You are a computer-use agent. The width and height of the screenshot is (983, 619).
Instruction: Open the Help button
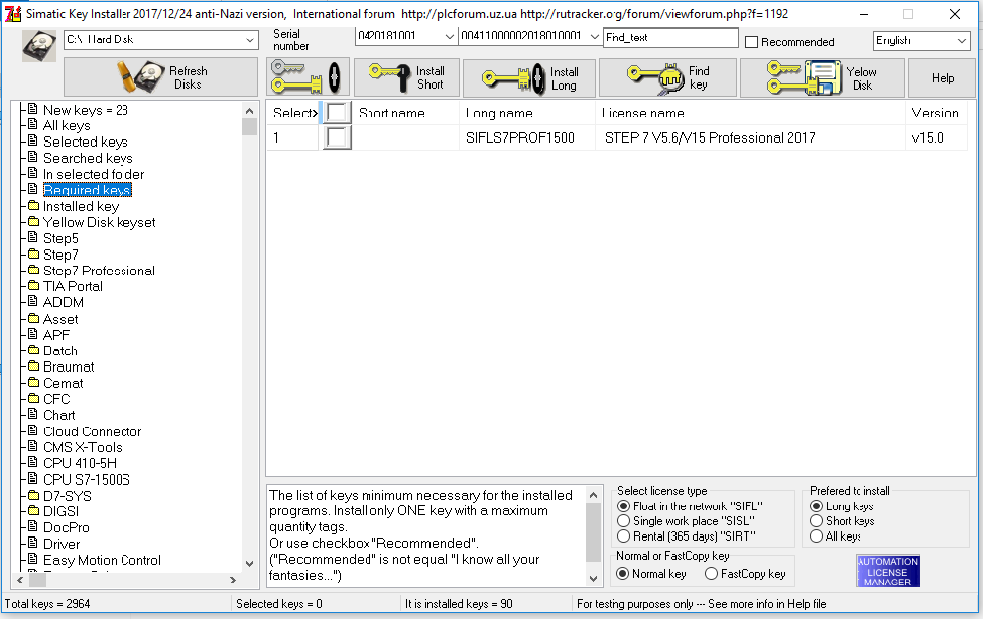pyautogui.click(x=942, y=78)
